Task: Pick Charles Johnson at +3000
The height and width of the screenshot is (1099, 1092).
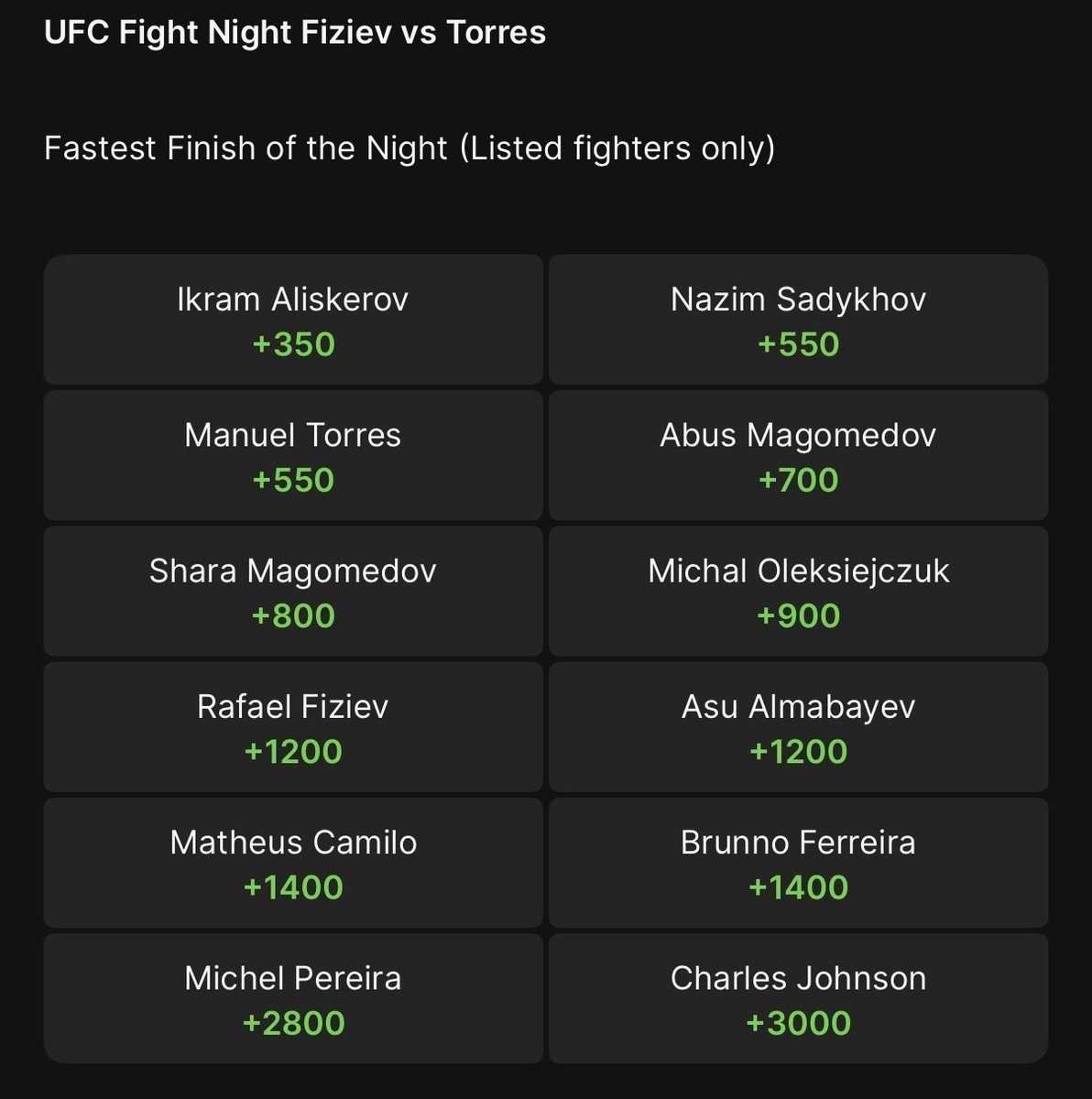Action: click(798, 998)
